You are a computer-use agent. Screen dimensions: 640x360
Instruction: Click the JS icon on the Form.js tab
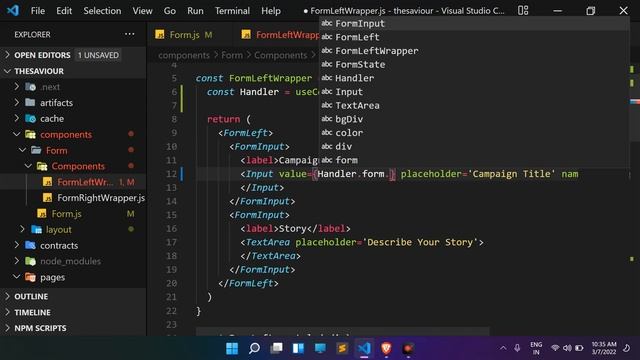160,35
